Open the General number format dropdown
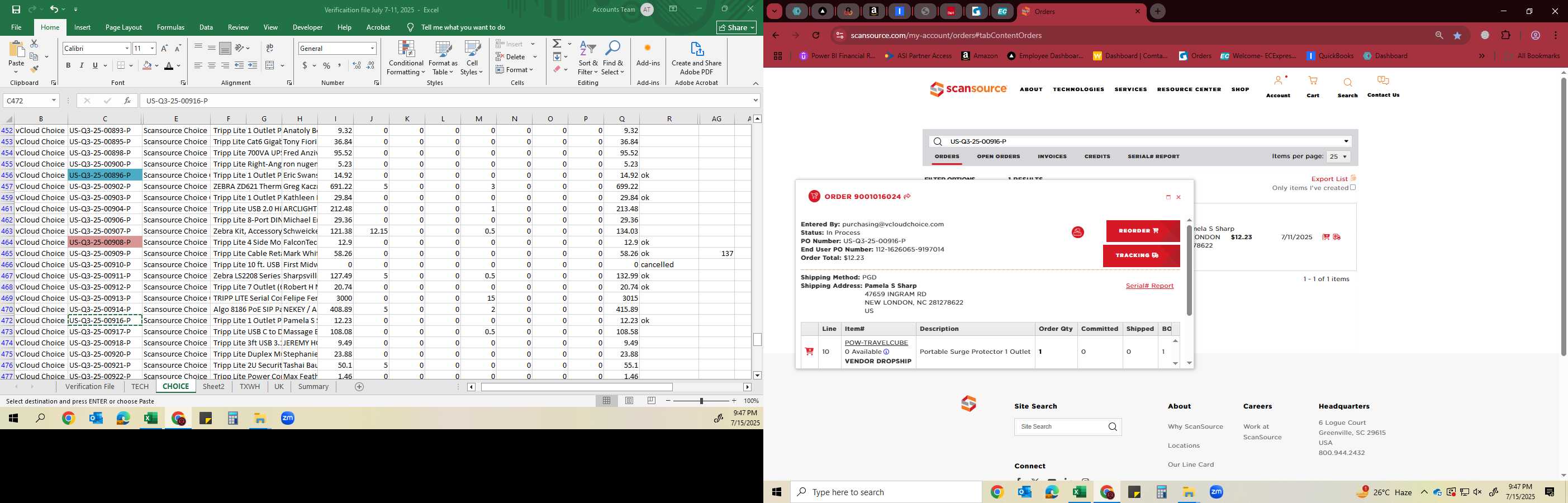This screenshot has height=503, width=1568. (372, 48)
